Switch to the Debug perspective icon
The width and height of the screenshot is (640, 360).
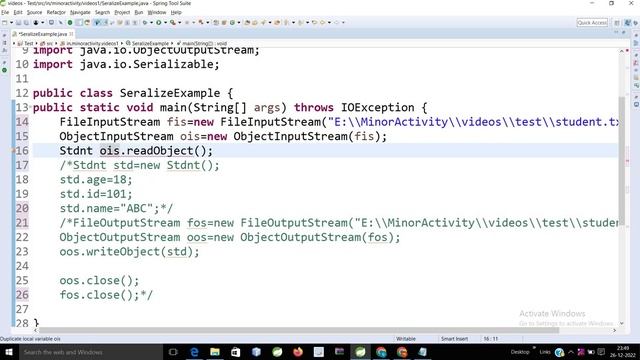click(636, 23)
